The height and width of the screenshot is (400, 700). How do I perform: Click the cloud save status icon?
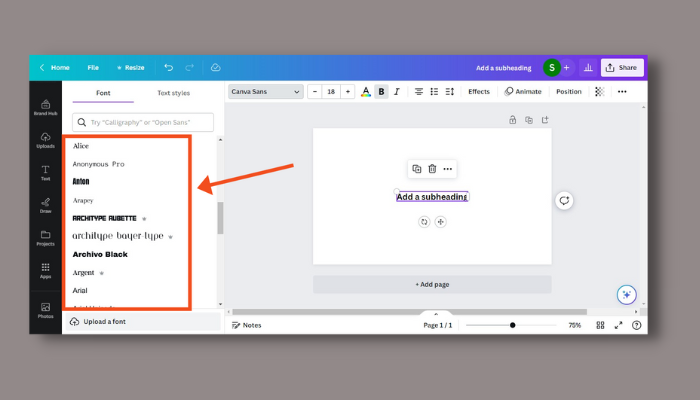point(216,67)
